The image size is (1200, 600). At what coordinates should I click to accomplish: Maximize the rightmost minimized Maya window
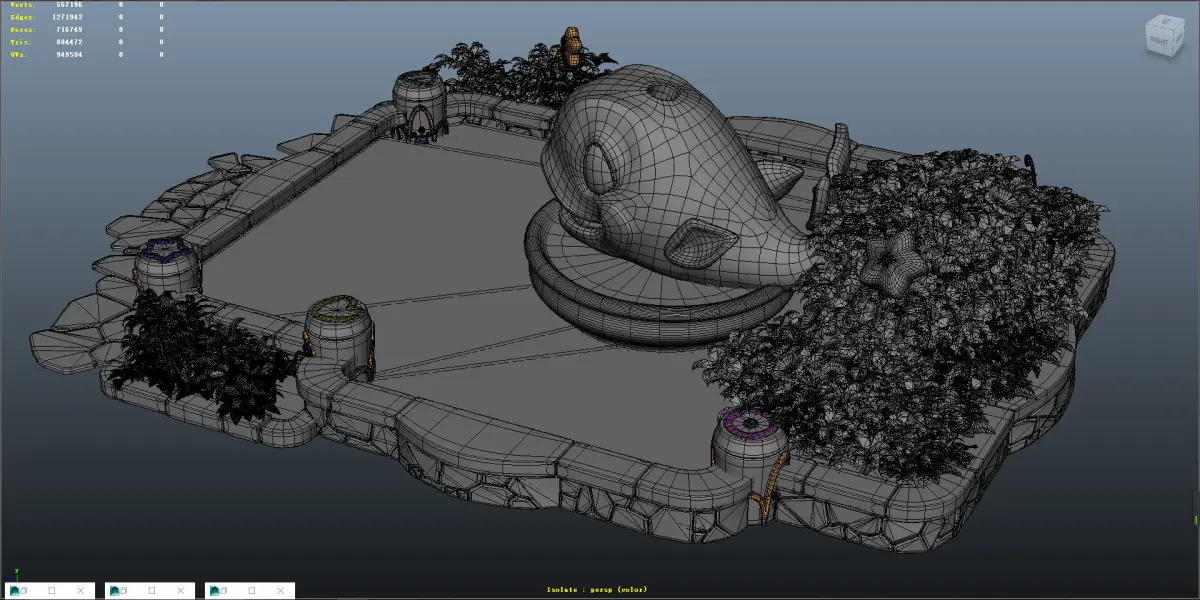pos(252,590)
